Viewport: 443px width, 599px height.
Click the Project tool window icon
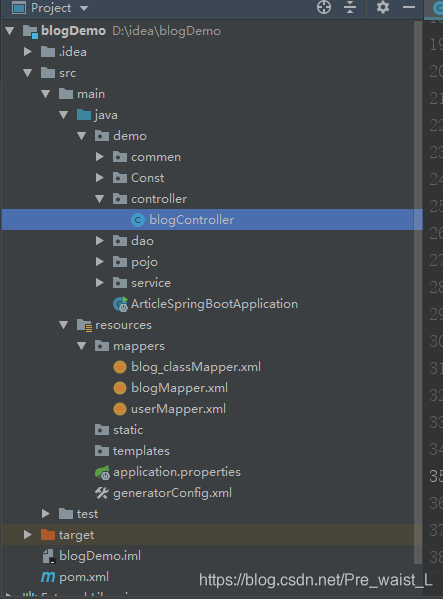19,8
